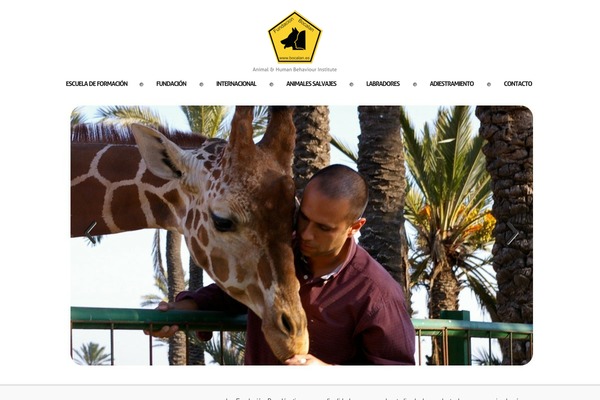
Task: Navigate to the Labradores page
Action: [x=383, y=84]
